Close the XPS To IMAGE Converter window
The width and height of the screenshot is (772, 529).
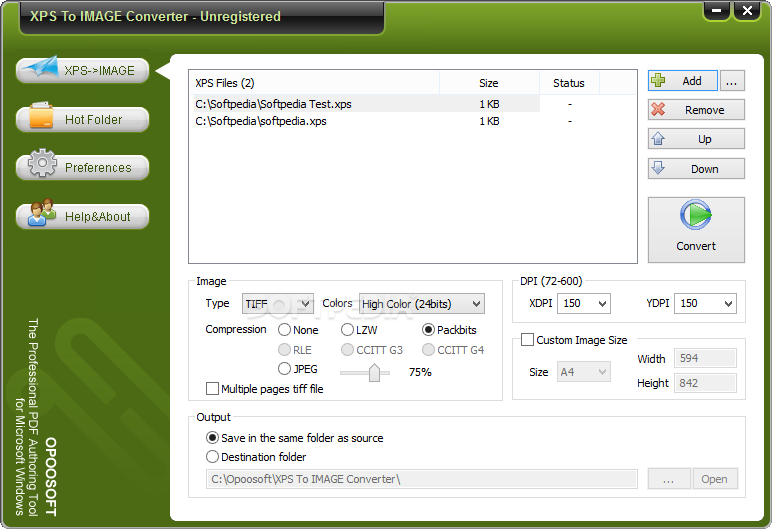(747, 10)
